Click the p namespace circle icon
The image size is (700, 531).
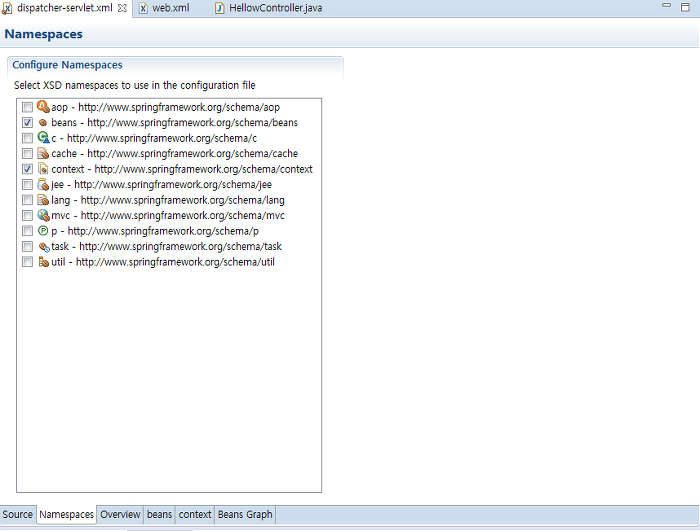(43, 230)
